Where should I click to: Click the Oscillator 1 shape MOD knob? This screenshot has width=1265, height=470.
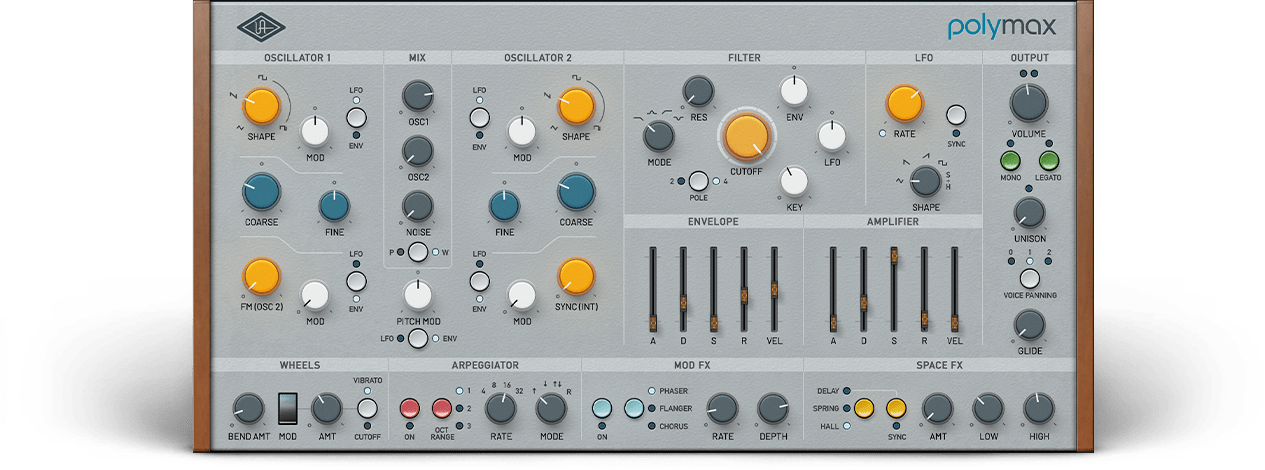pos(314,131)
